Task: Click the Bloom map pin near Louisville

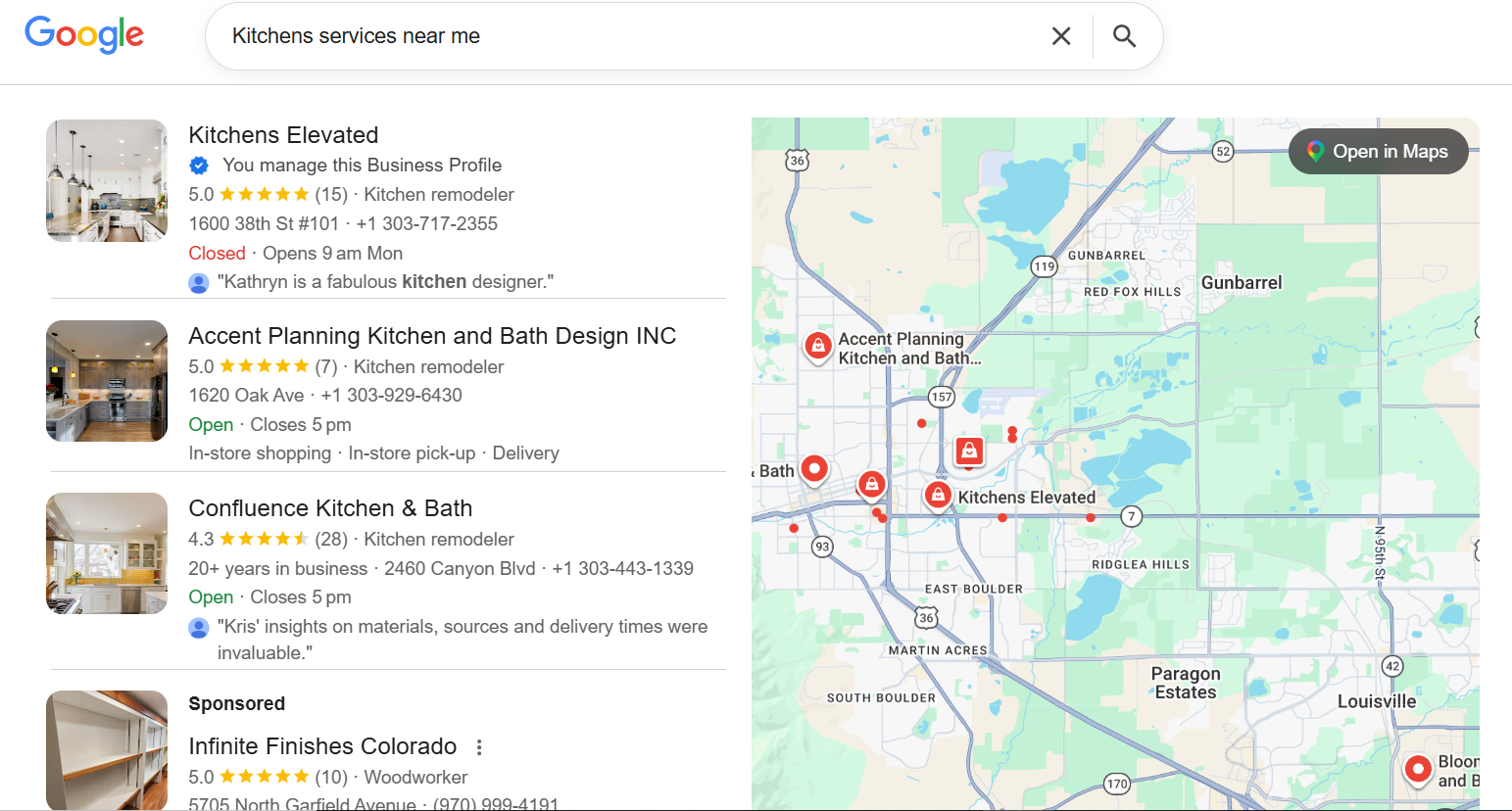Action: [x=1418, y=770]
